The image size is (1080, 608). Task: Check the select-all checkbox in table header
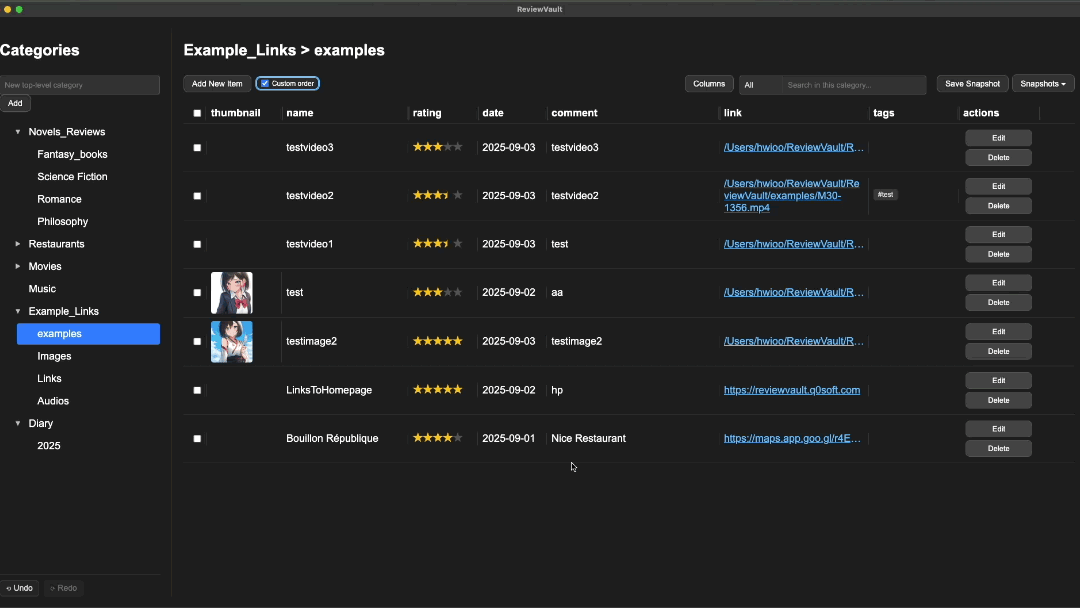[197, 114]
